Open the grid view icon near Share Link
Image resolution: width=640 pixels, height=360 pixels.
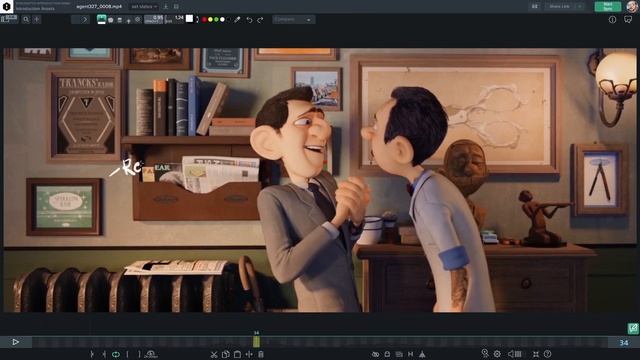click(535, 7)
